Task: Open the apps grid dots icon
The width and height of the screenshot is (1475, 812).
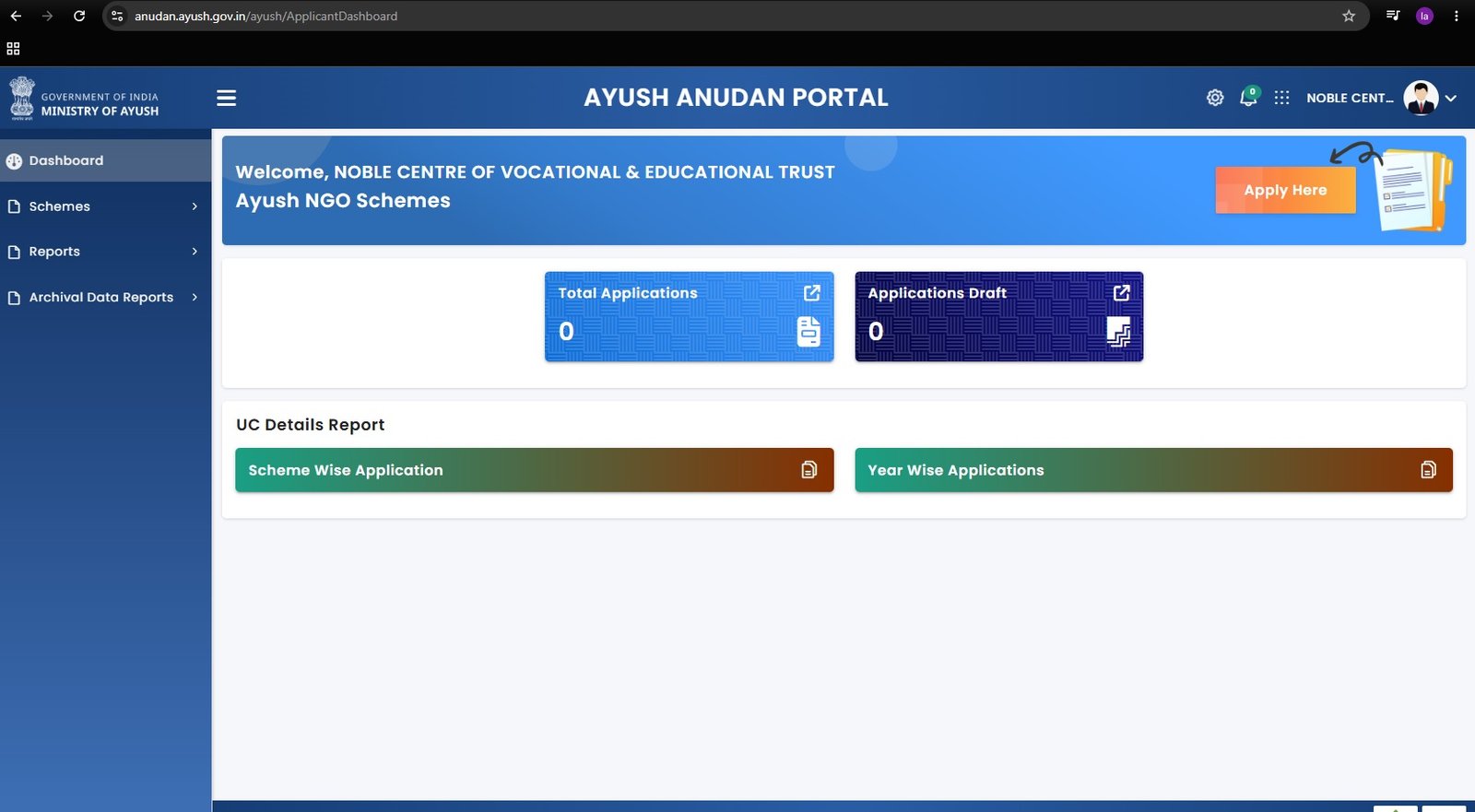Action: click(1281, 98)
